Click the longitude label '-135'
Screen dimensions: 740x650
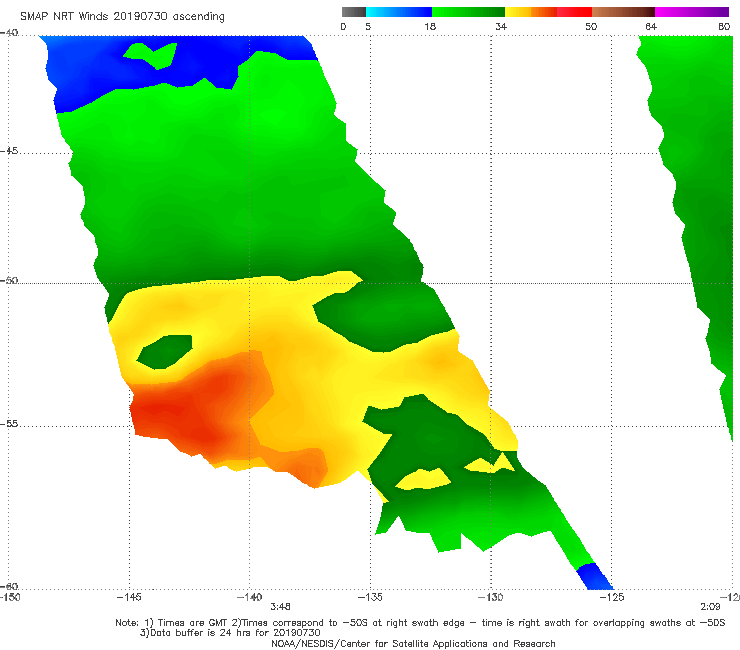[x=370, y=598]
